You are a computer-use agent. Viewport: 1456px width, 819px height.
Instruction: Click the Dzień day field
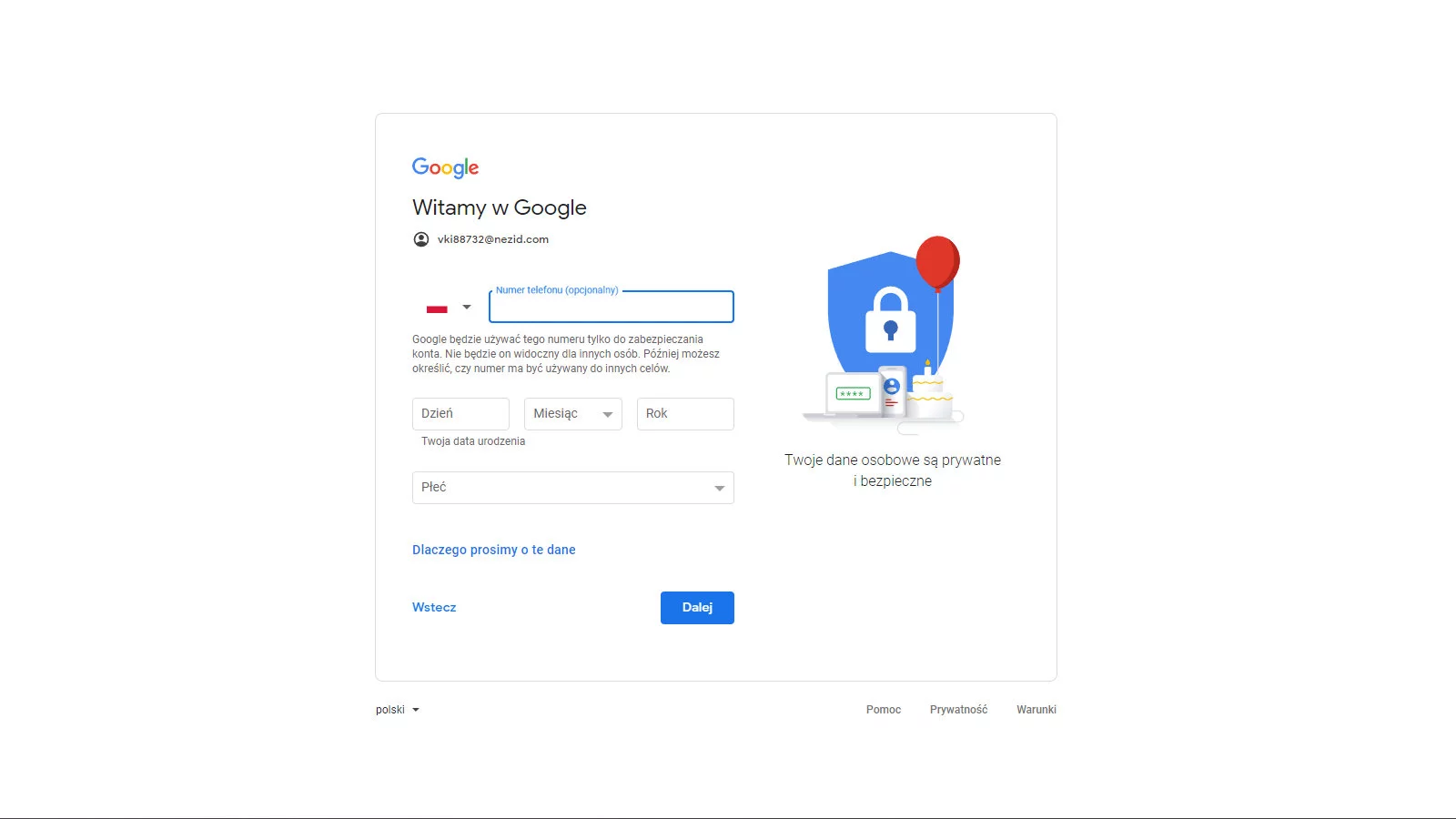[460, 414]
